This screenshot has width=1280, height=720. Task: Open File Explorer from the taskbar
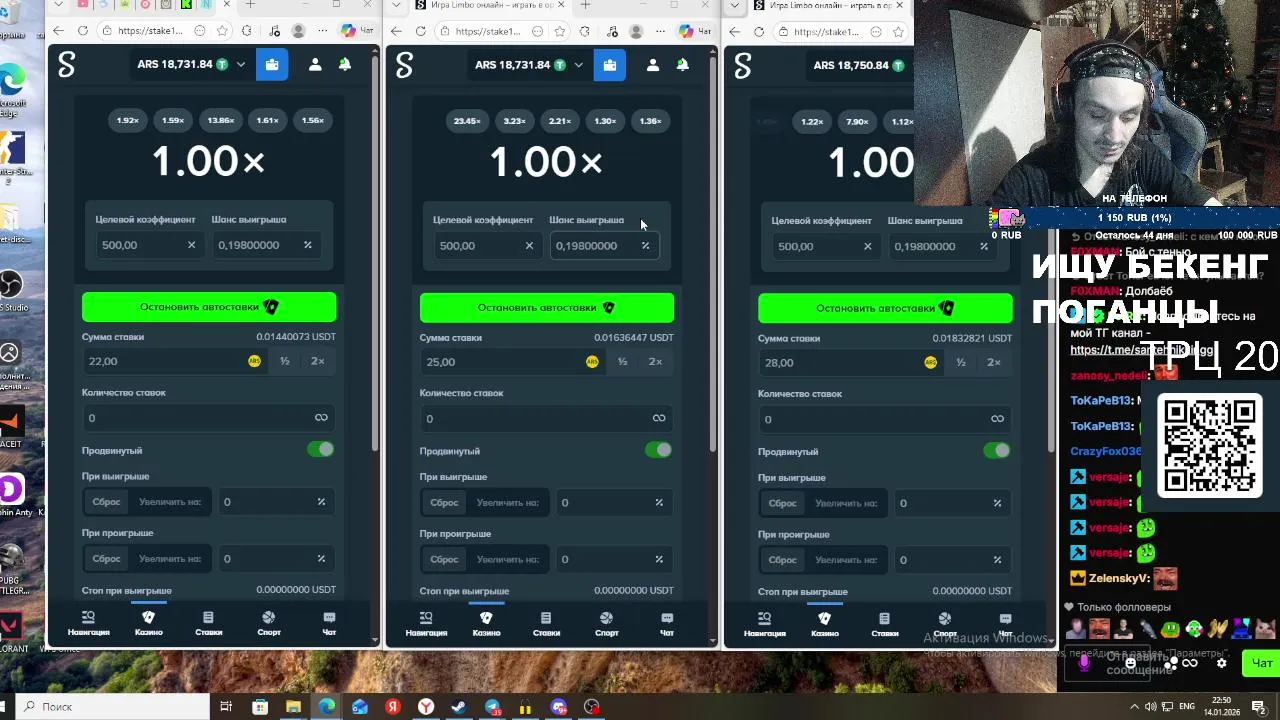coord(293,707)
